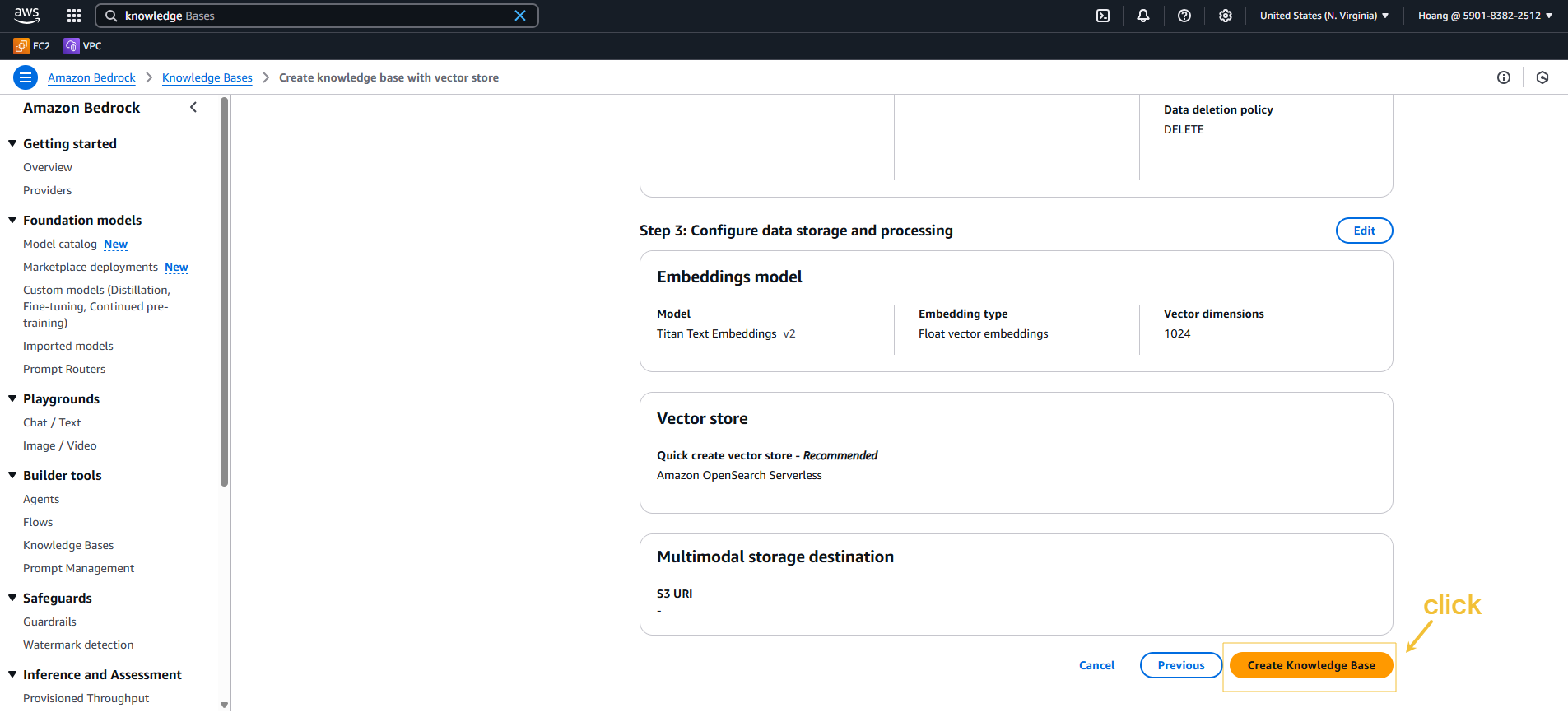Viewport: 1568px width, 722px height.
Task: Go back with Previous button
Action: (x=1181, y=665)
